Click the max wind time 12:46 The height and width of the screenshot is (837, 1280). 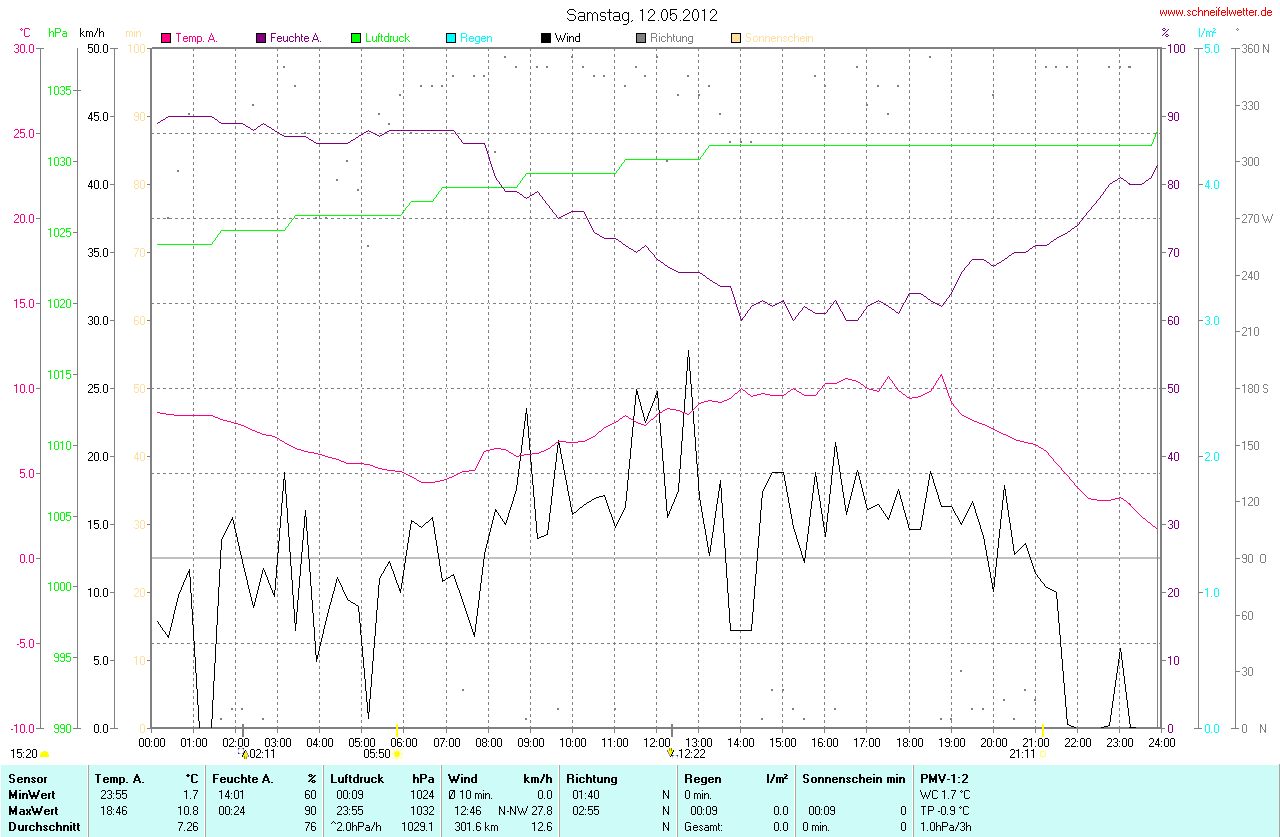click(x=467, y=810)
